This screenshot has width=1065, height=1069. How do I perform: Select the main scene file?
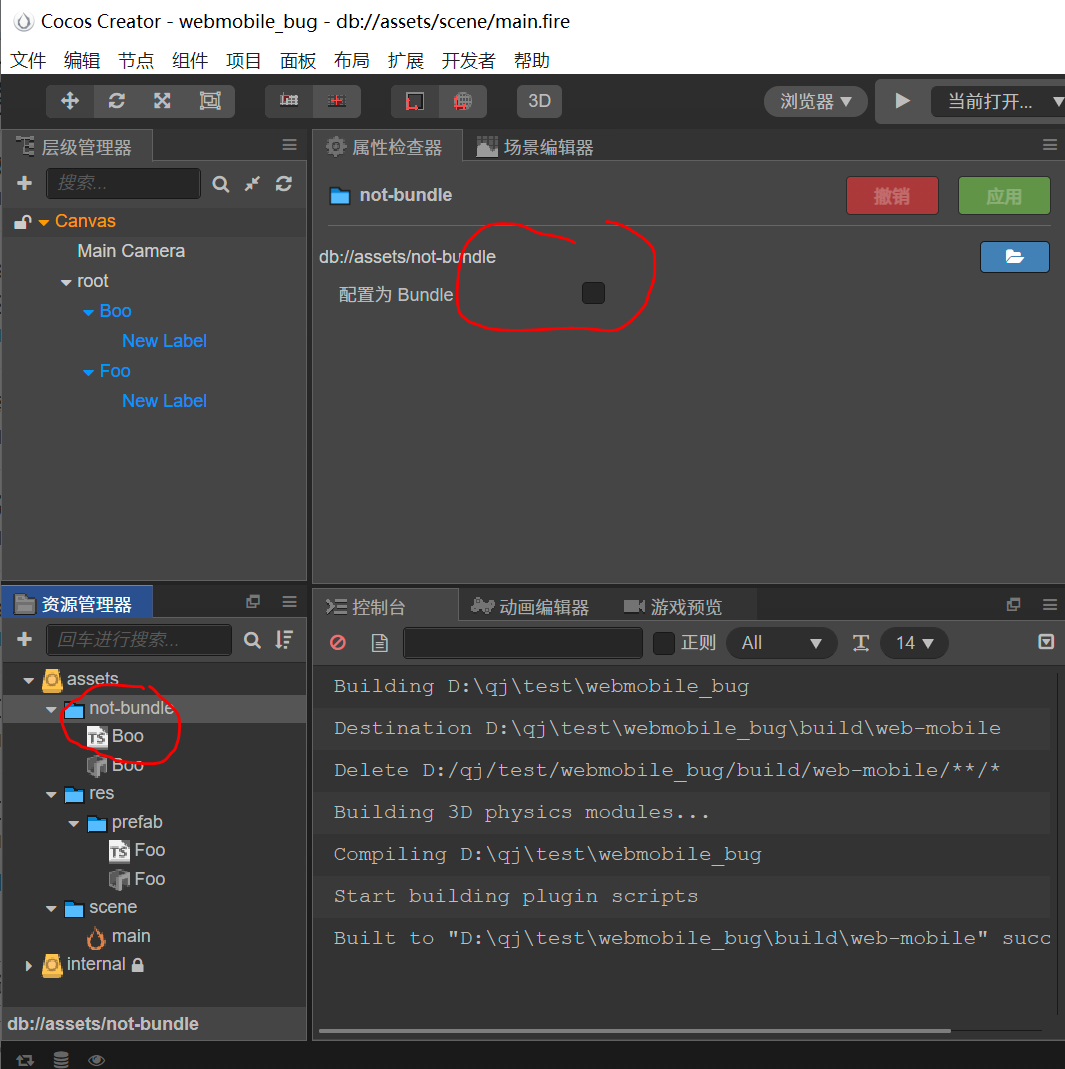pyautogui.click(x=119, y=937)
